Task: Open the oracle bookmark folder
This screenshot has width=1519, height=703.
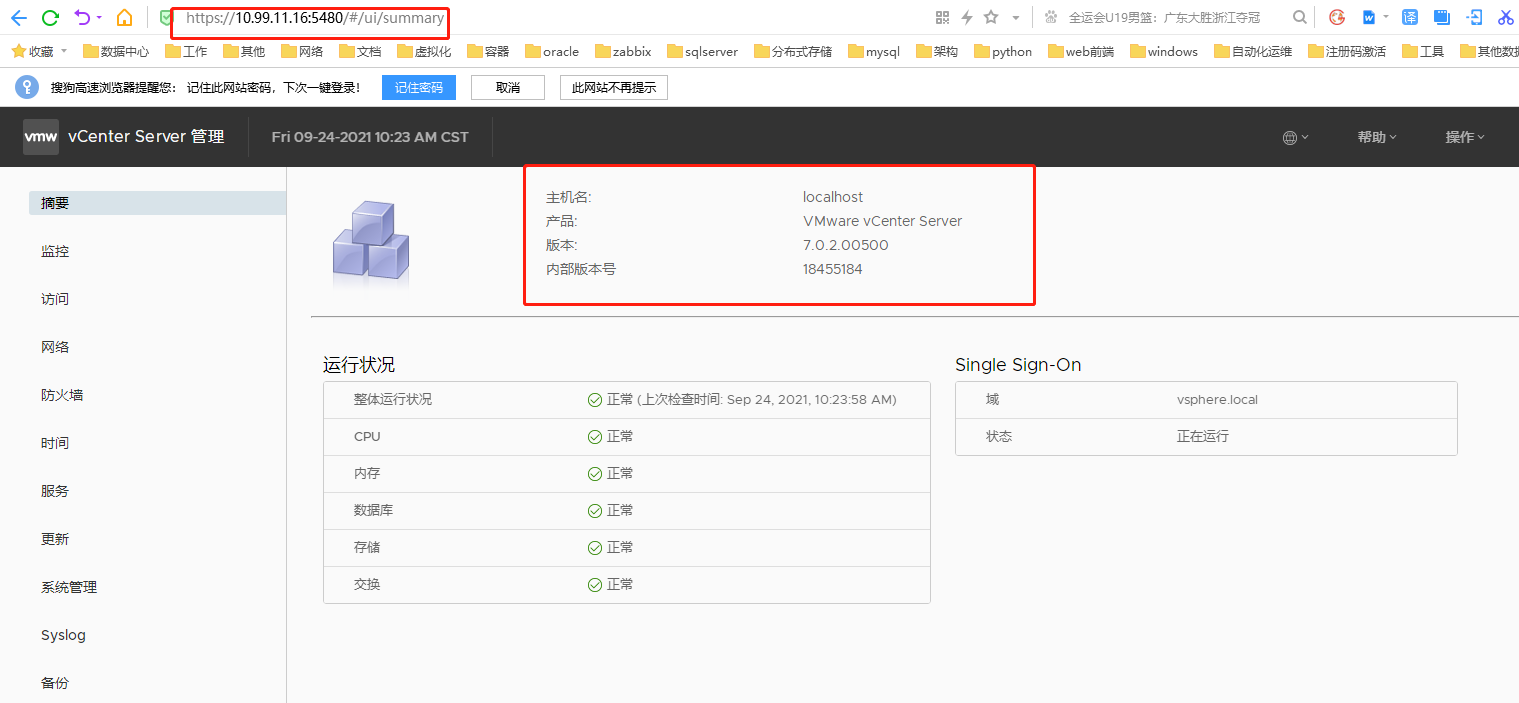Action: click(552, 51)
